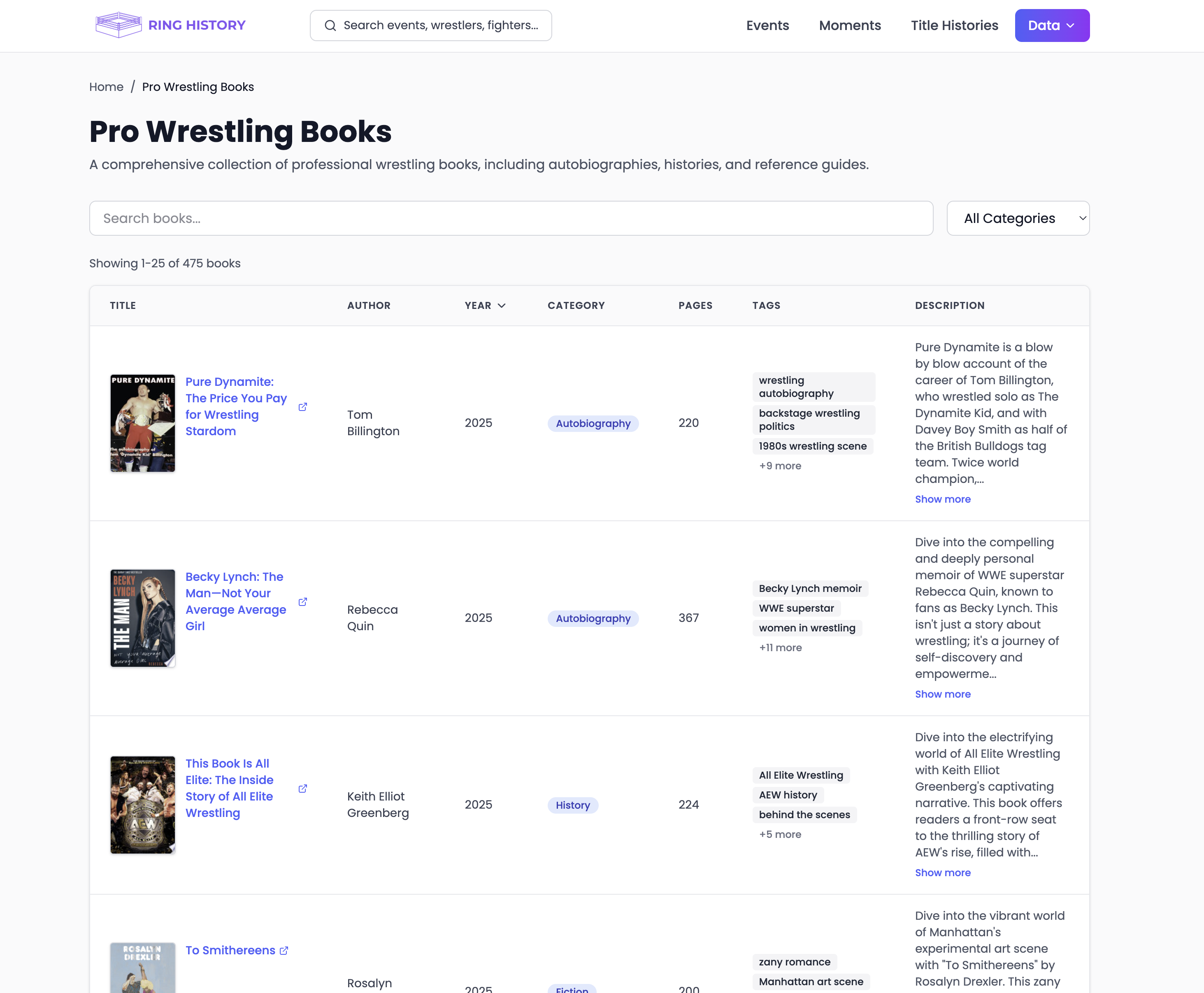This screenshot has height=993, width=1204.
Task: Toggle the Year column sort order
Action: click(485, 306)
